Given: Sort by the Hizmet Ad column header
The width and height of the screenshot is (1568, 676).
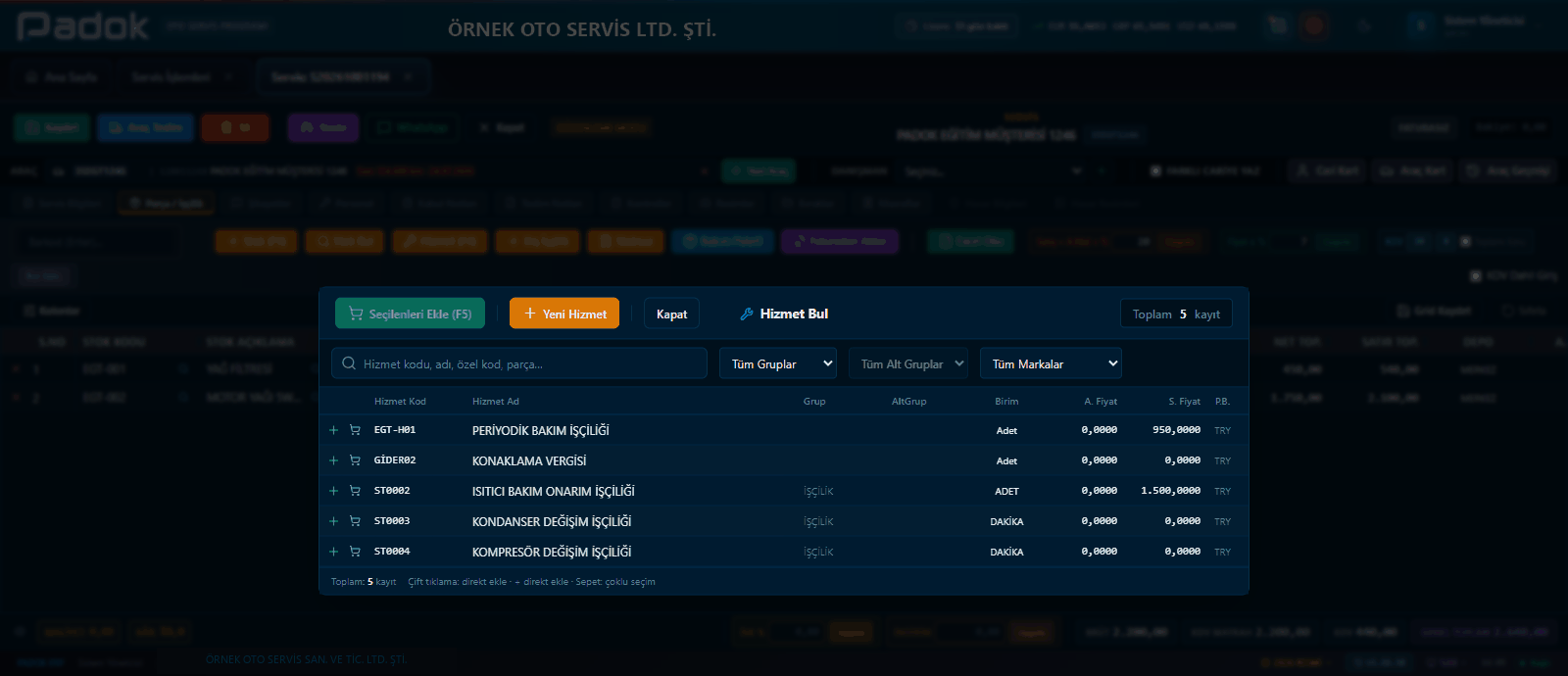Looking at the screenshot, I should [x=496, y=401].
